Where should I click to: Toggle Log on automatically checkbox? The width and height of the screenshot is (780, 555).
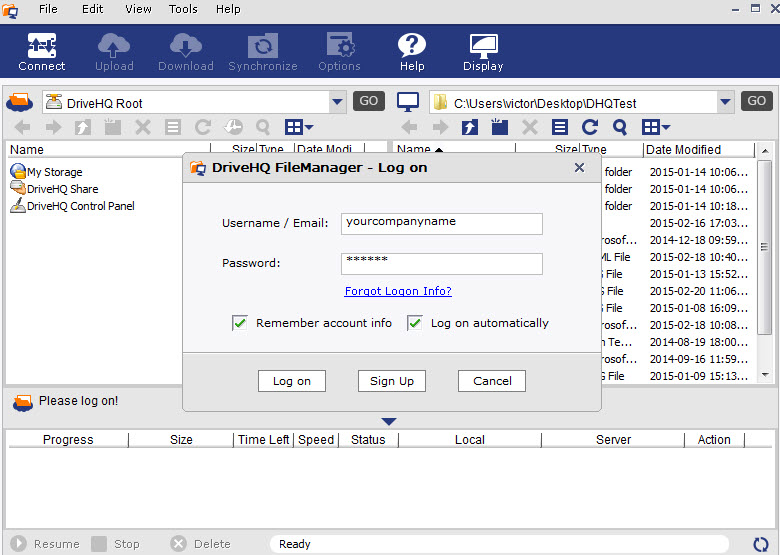click(x=415, y=323)
